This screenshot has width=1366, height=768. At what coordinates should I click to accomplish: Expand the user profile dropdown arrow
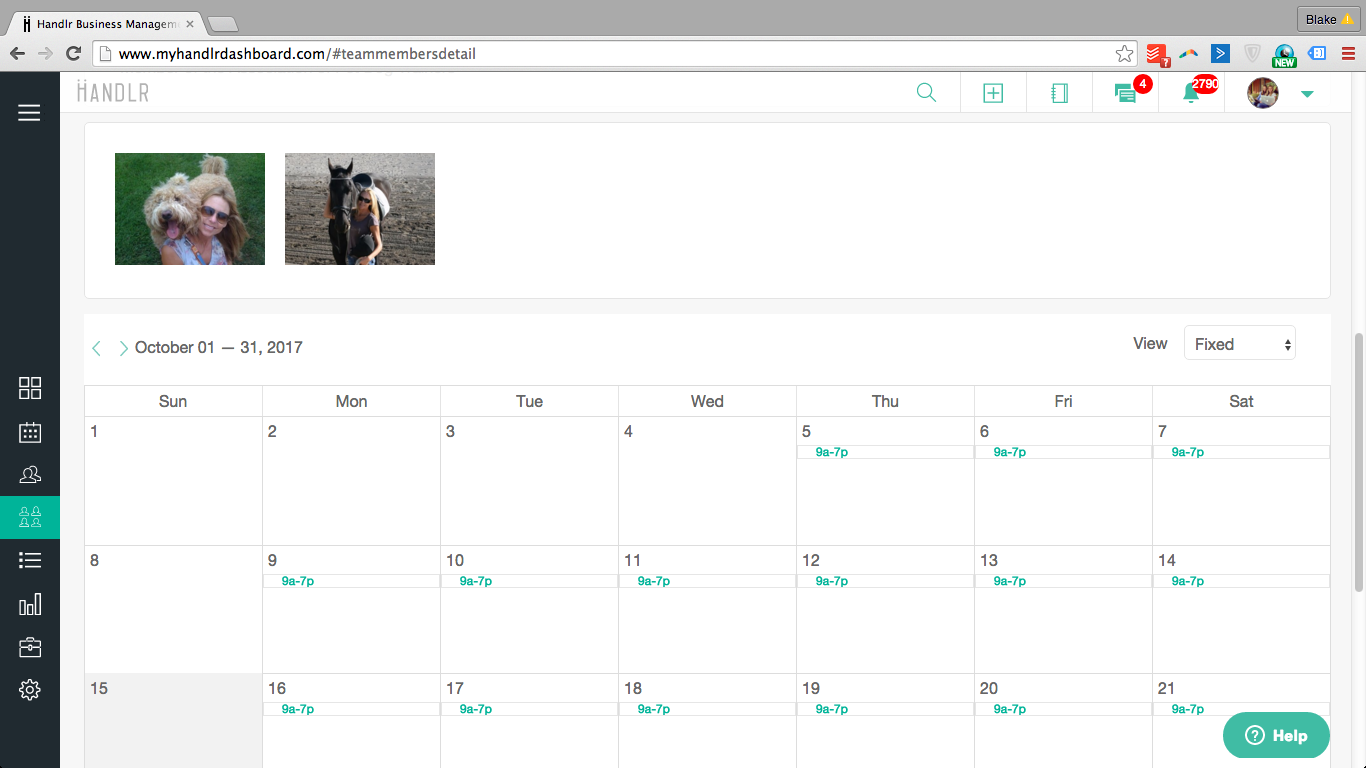click(x=1306, y=94)
